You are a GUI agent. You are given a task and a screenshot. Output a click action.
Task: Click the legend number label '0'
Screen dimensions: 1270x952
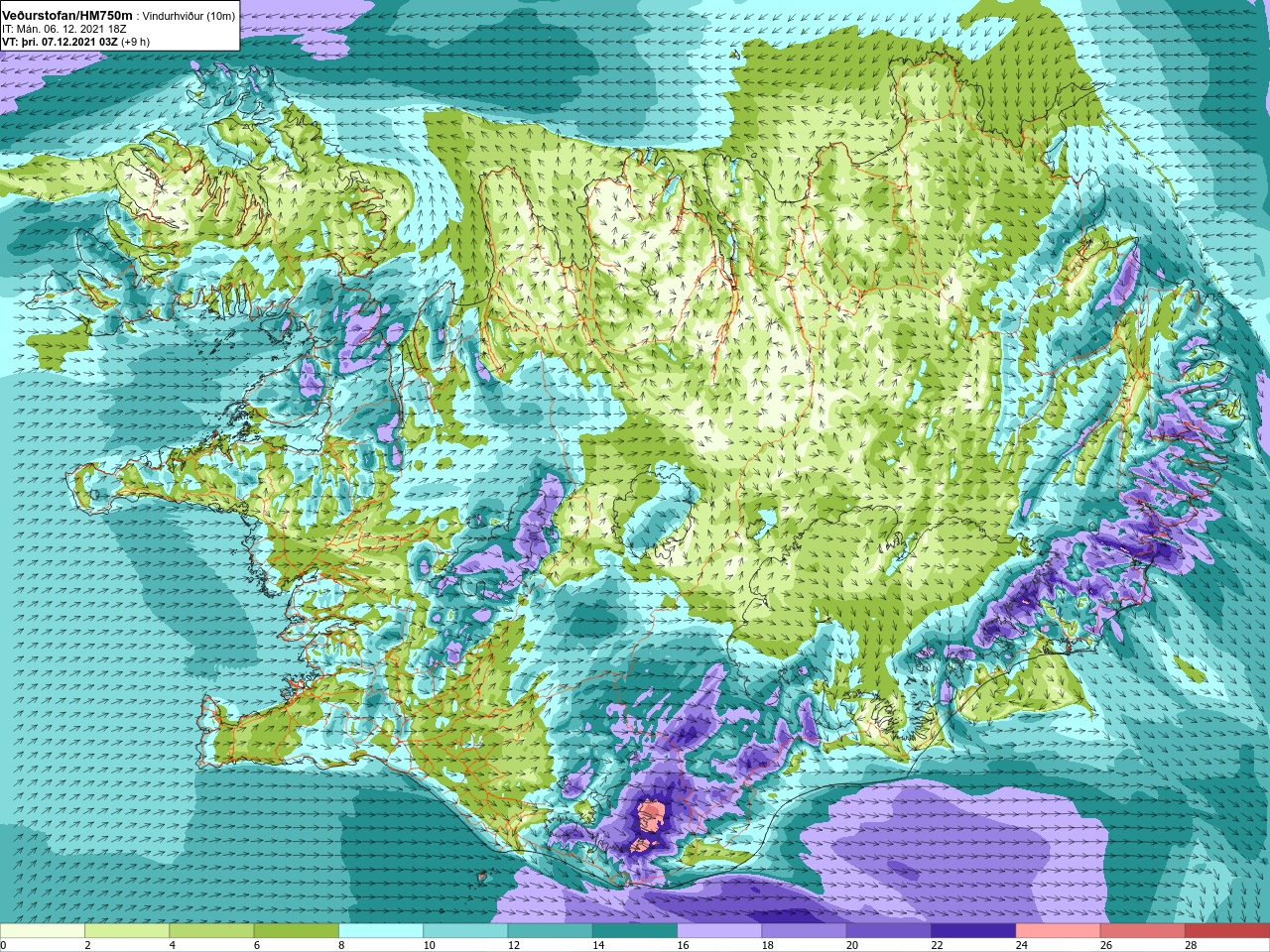pos(3,946)
